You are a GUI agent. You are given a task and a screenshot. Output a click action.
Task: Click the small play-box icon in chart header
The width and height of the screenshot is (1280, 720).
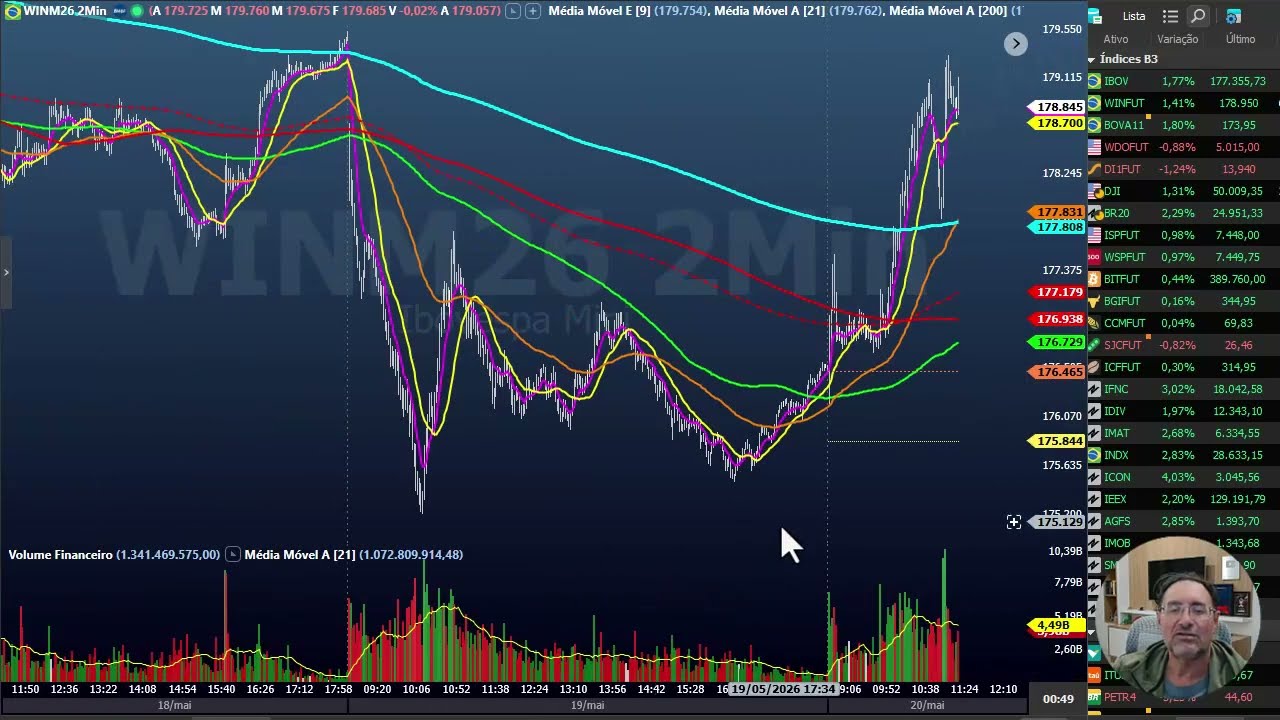[513, 11]
